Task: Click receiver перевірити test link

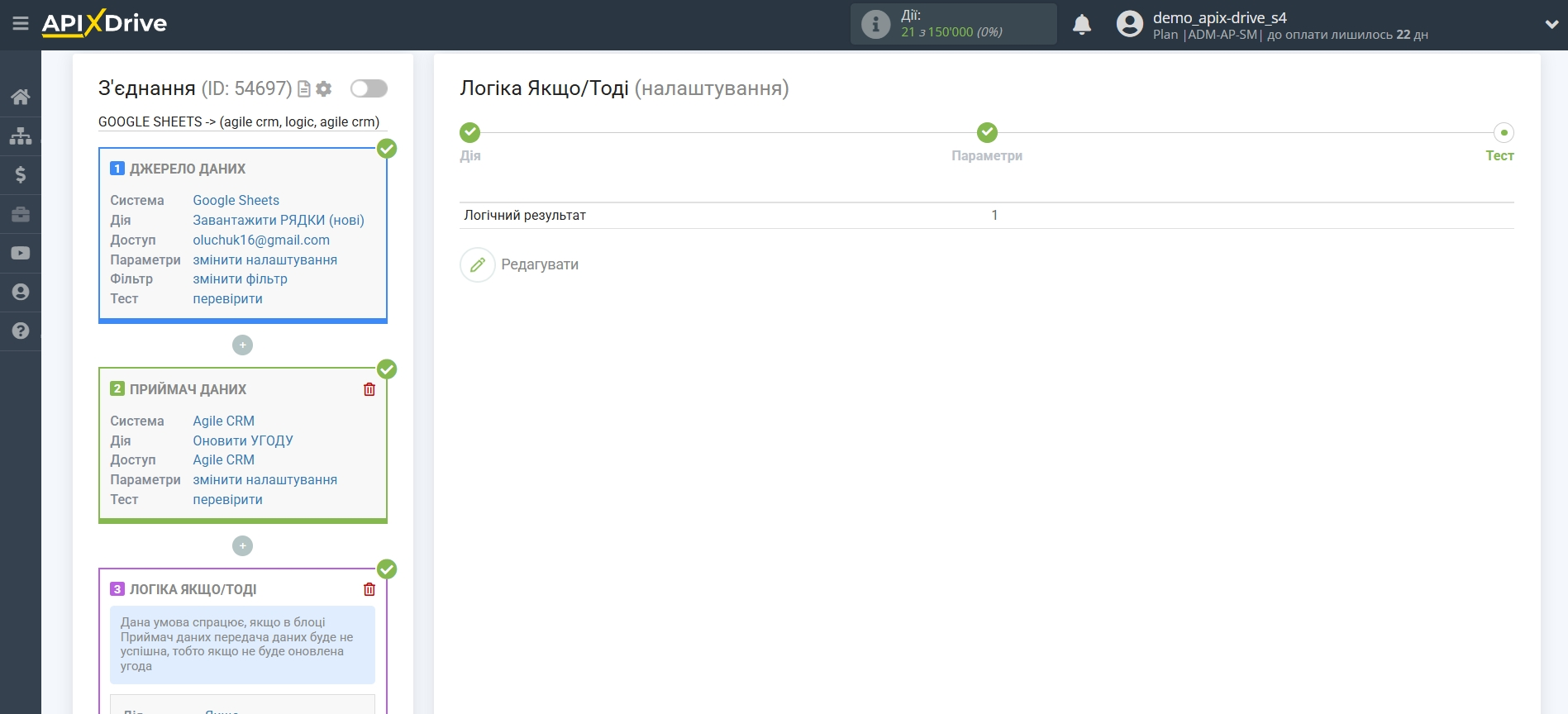Action: point(228,499)
